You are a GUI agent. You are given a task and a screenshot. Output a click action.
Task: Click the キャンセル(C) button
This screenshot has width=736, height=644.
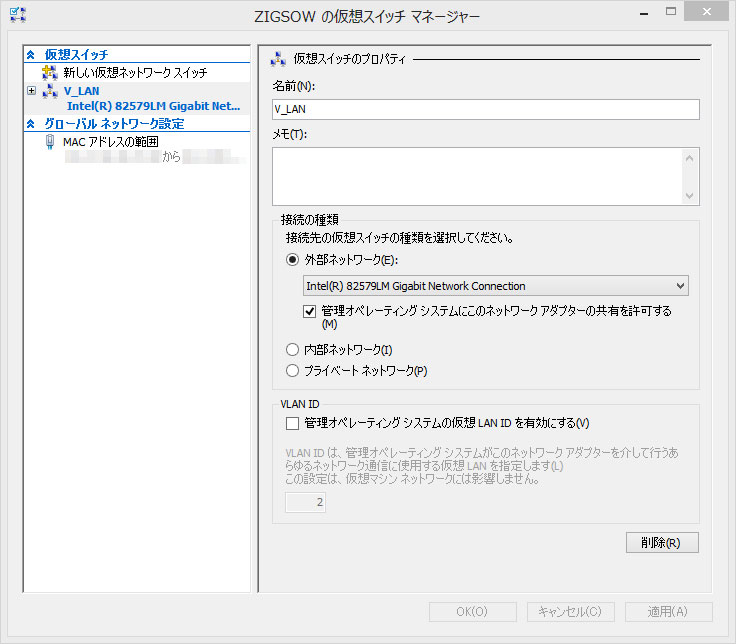[x=570, y=612]
